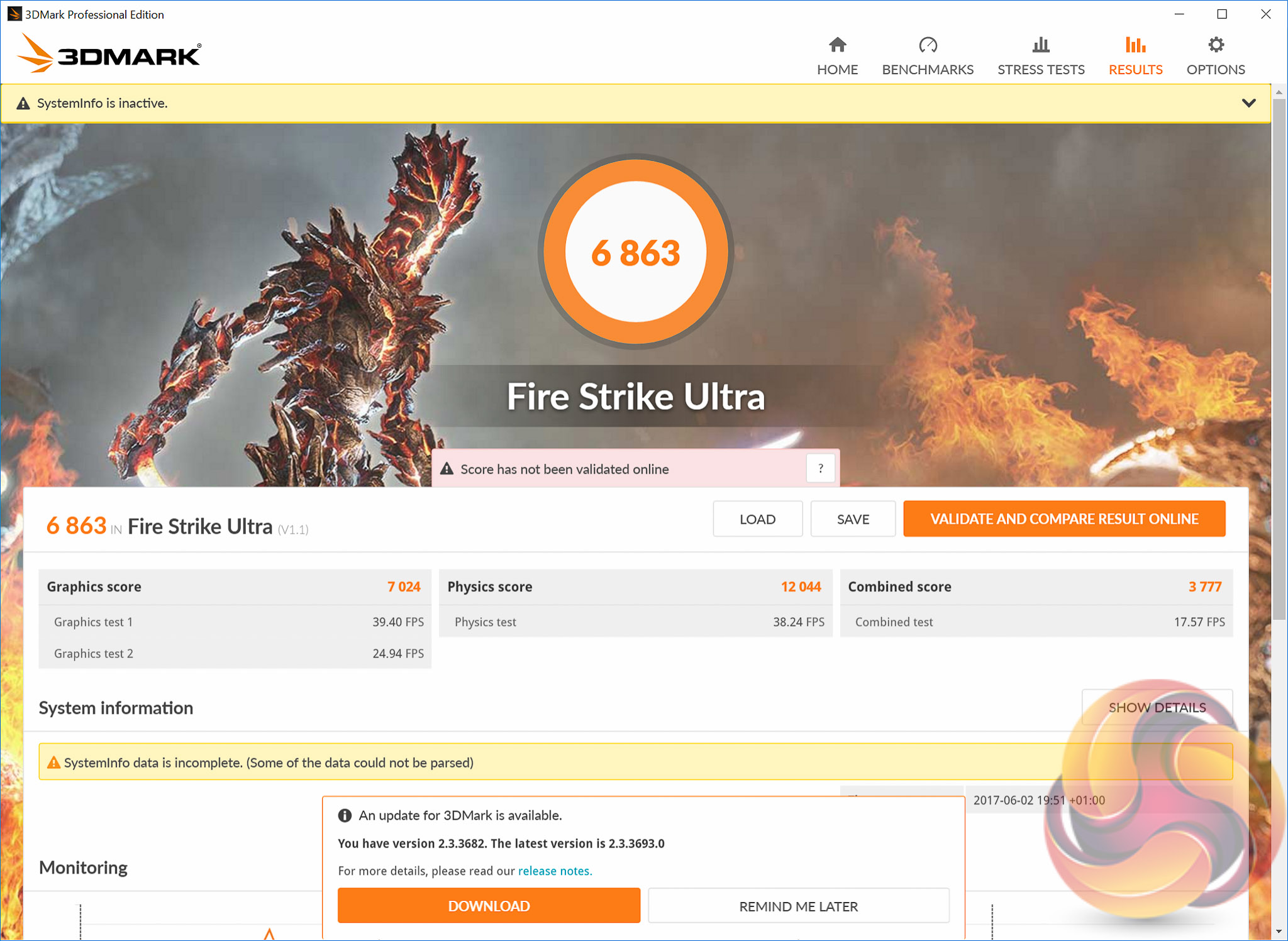Open the release notes link
Viewport: 1288px width, 941px height.
pyautogui.click(x=555, y=871)
